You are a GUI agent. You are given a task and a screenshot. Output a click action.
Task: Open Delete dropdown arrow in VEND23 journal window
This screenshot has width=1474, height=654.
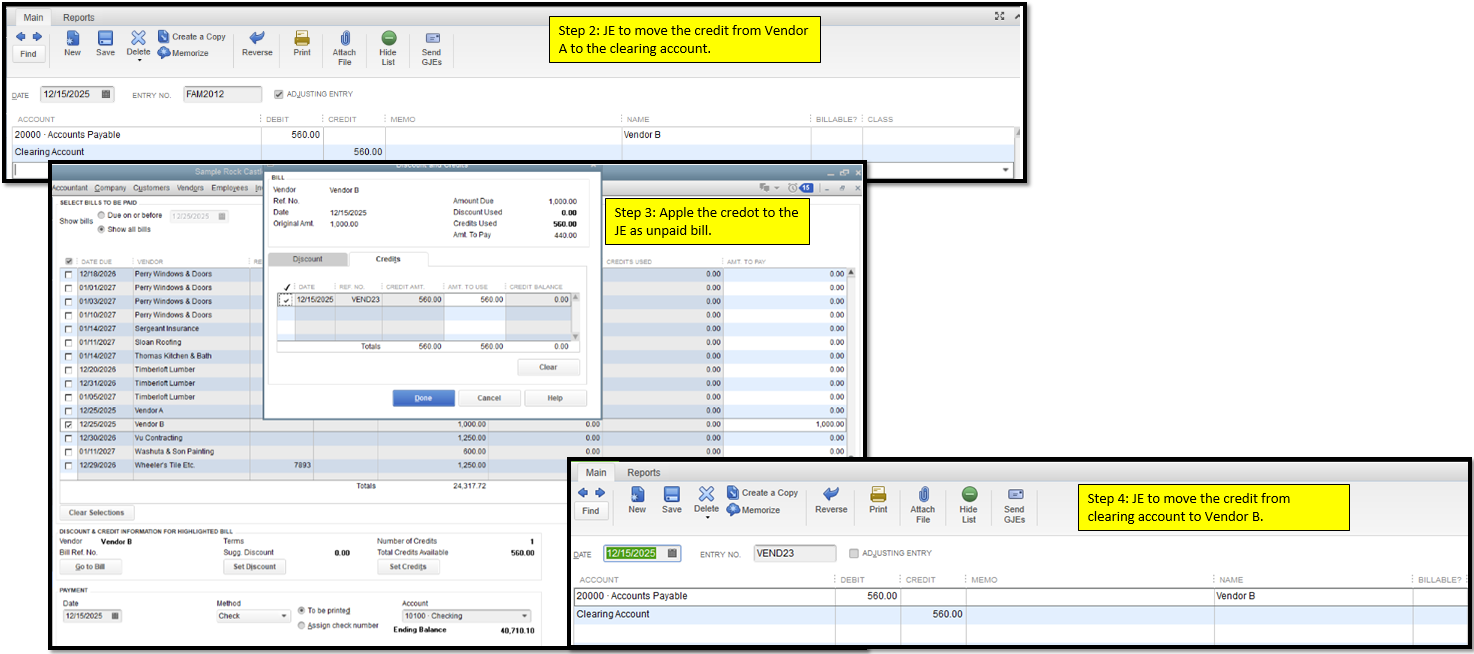point(707,517)
